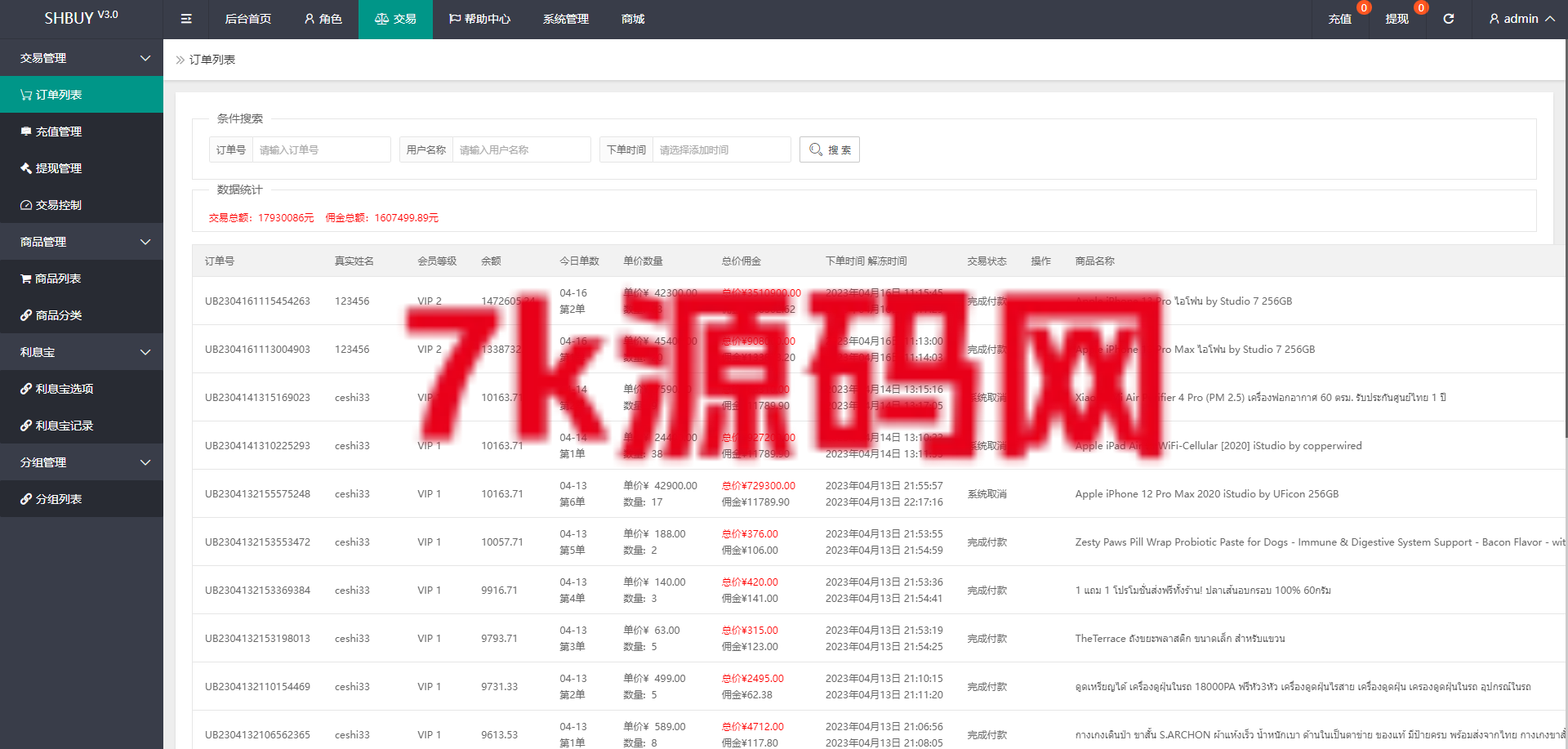Go to 后台首页 tab
Viewport: 1568px width, 749px height.
click(x=248, y=19)
